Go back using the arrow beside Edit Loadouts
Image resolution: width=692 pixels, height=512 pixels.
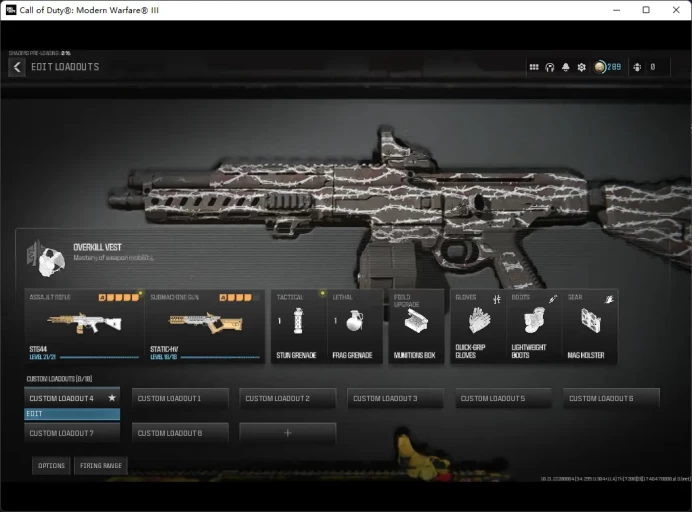click(17, 68)
